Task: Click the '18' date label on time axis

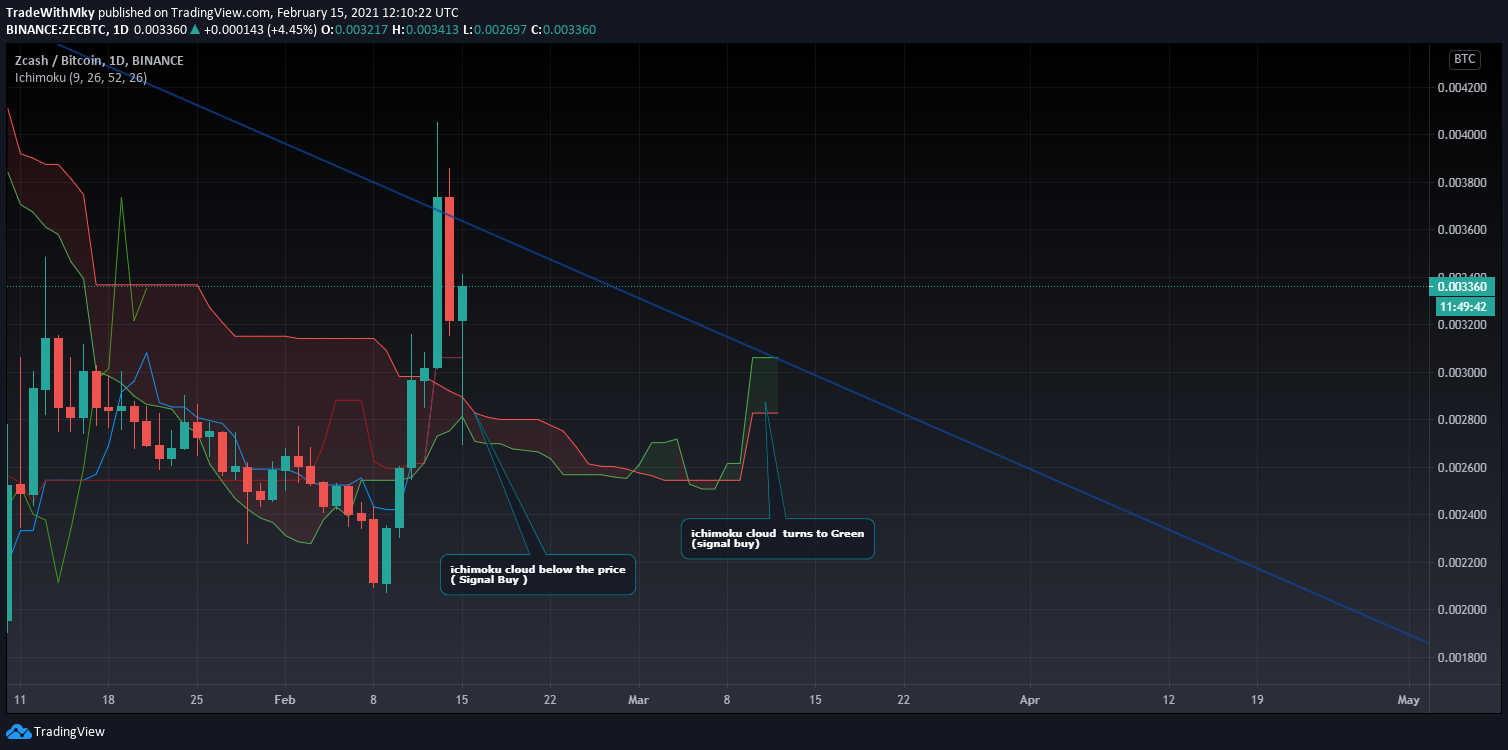Action: click(109, 700)
